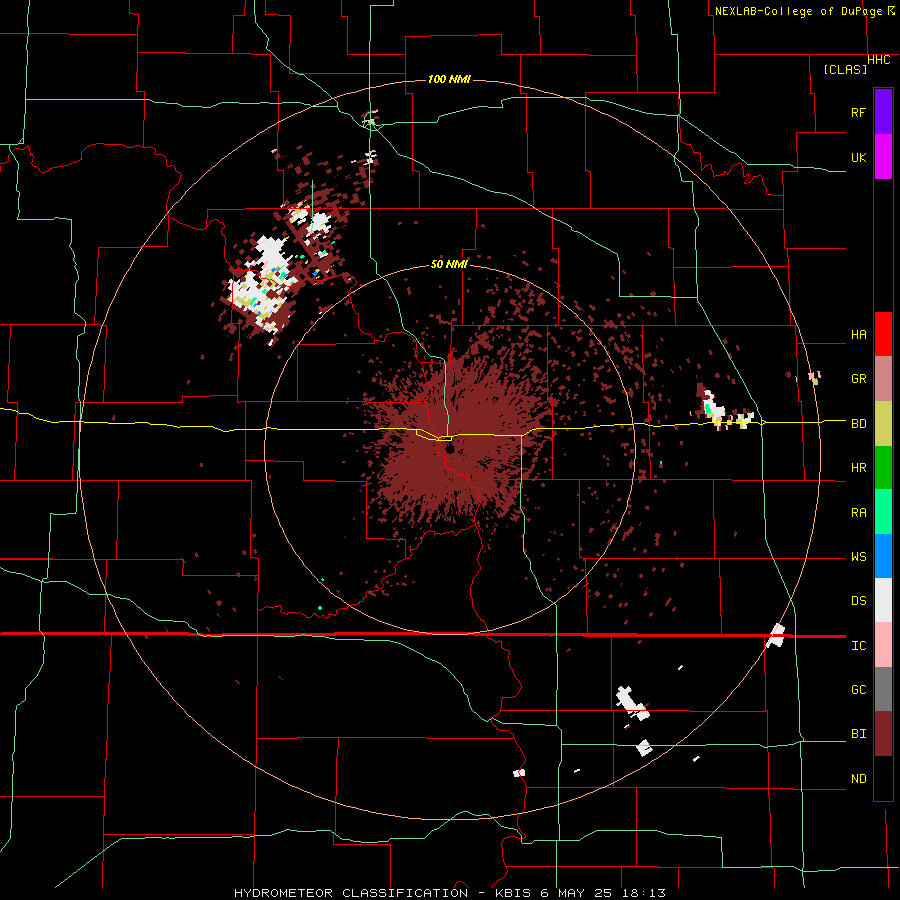Click the WS legend label

(859, 557)
